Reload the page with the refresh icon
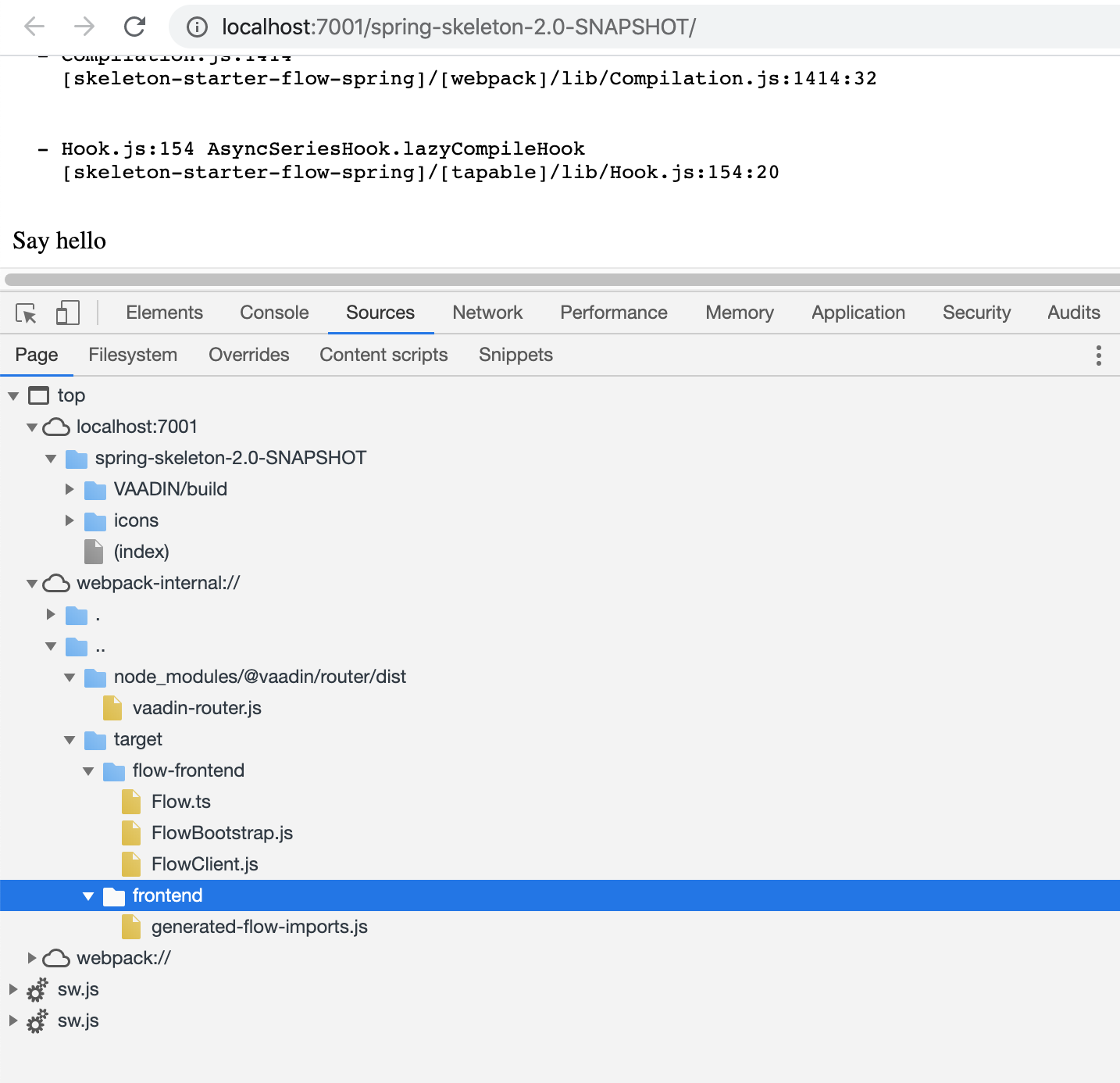Viewport: 1120px width, 1083px height. tap(134, 27)
